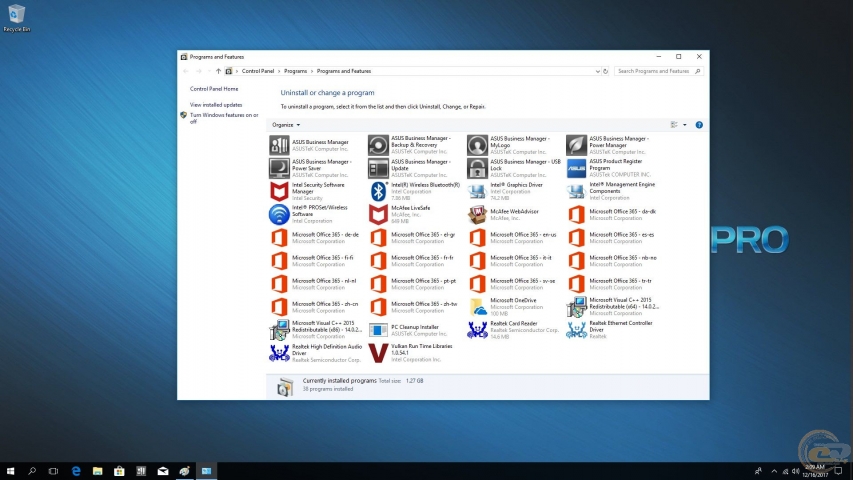The height and width of the screenshot is (480, 853).
Task: Click the help question mark icon
Action: pos(699,125)
